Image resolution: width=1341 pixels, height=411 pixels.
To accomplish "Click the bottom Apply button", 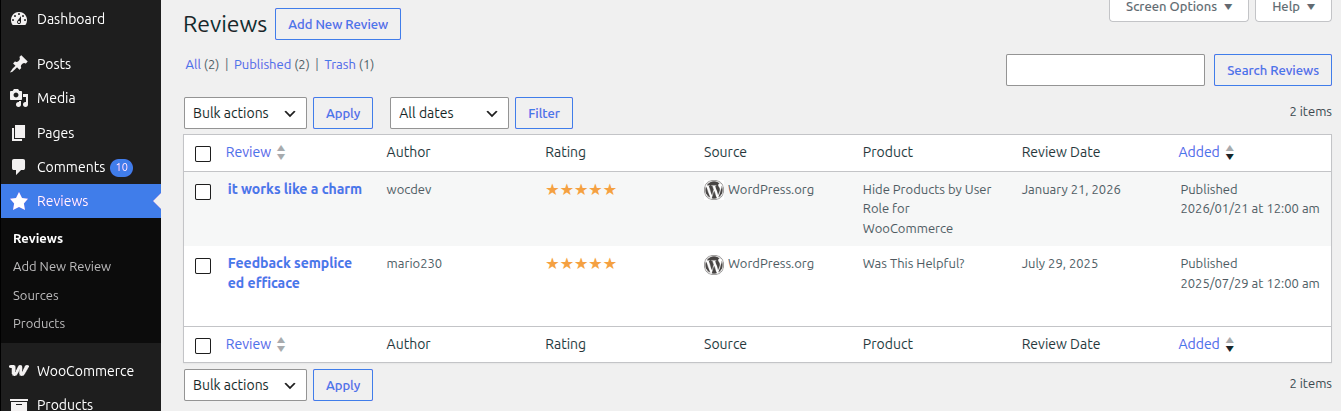I will click(x=343, y=385).
